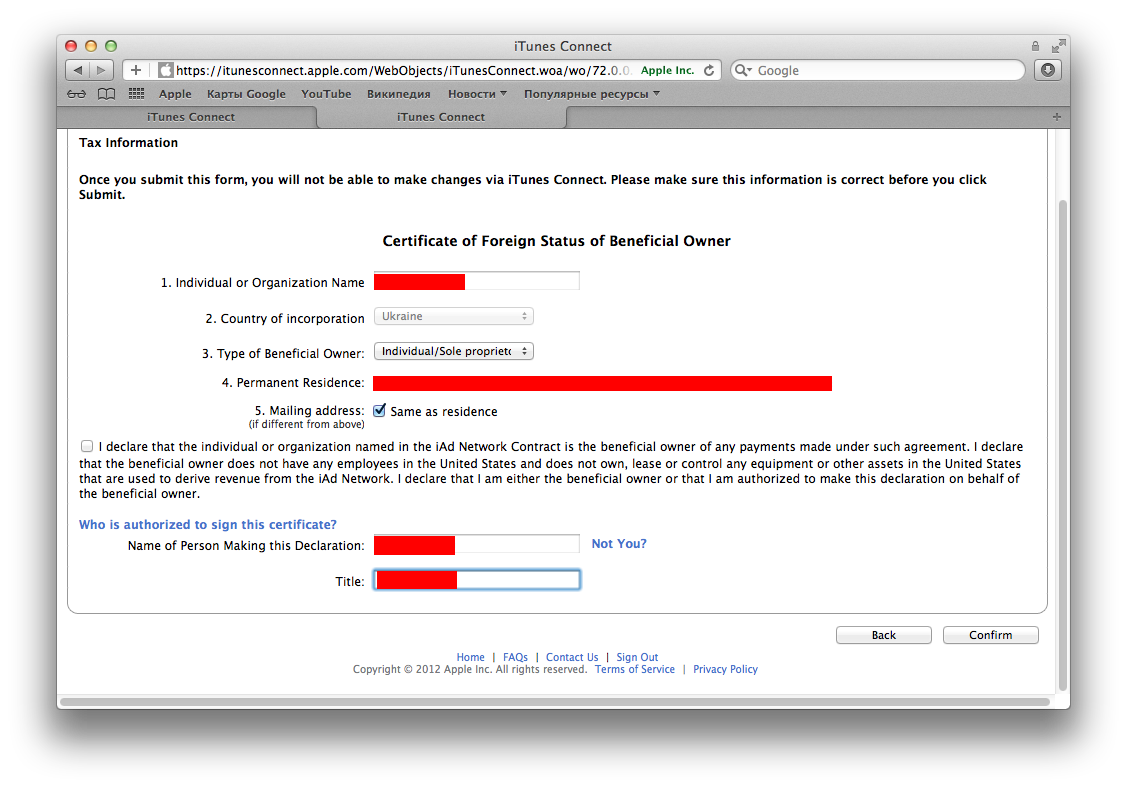Show bookmarks via the open book icon

tap(106, 93)
